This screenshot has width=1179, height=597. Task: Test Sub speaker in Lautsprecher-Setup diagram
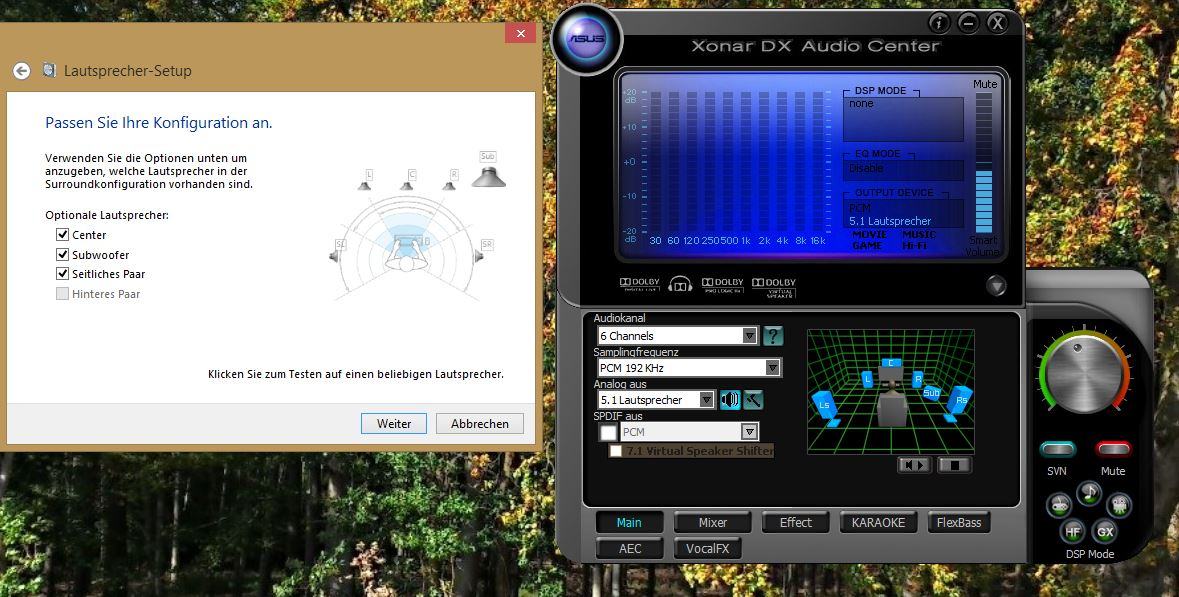(488, 169)
